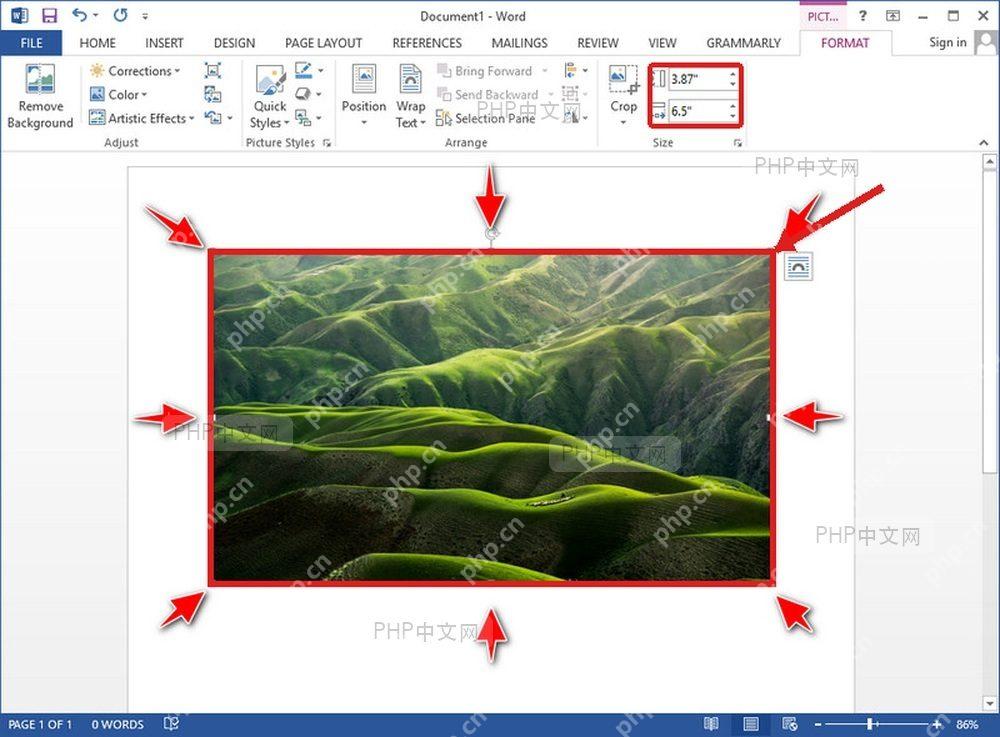Click the Picture Border pen icon

(304, 70)
